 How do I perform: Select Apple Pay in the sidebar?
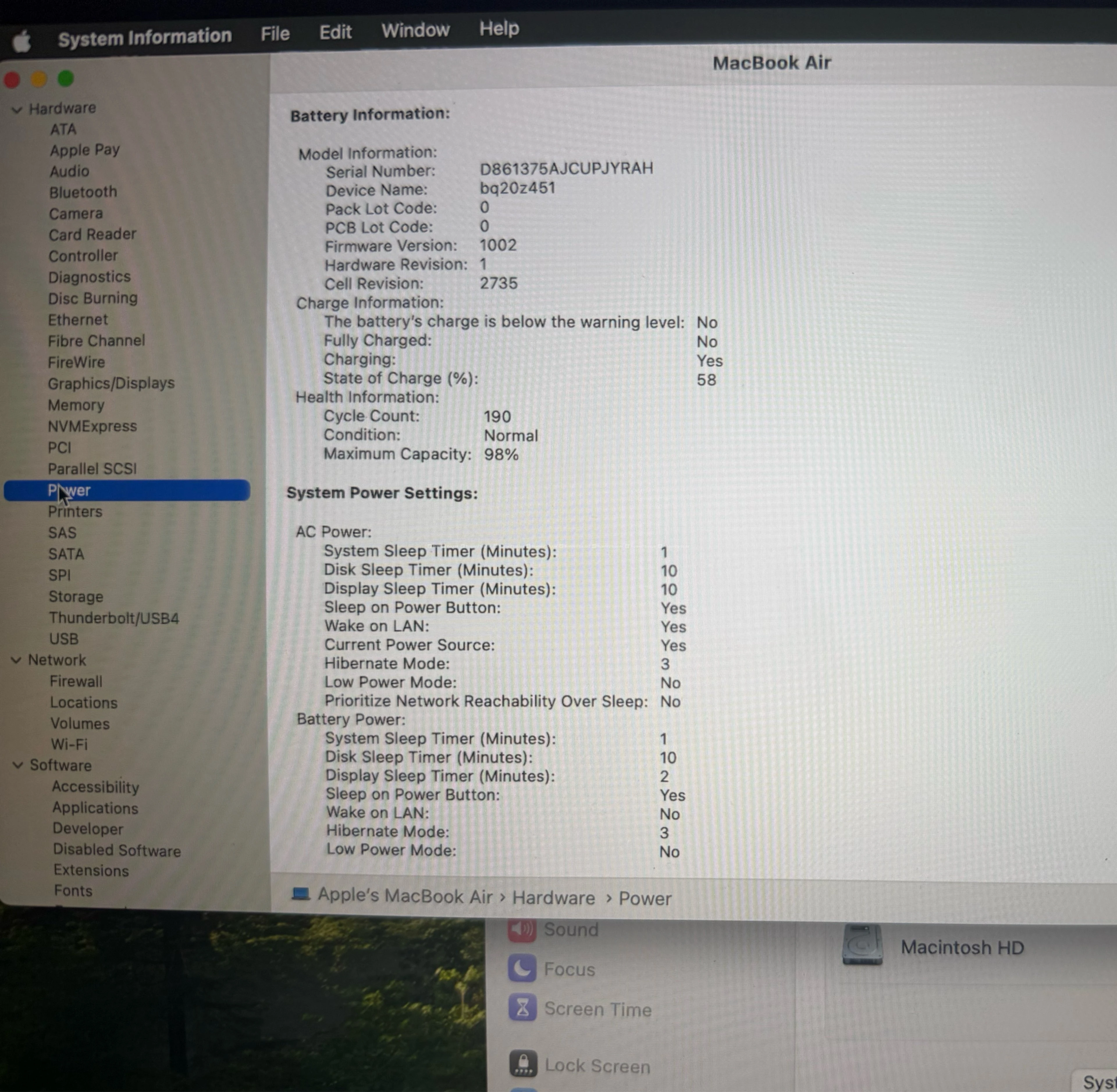click(84, 150)
